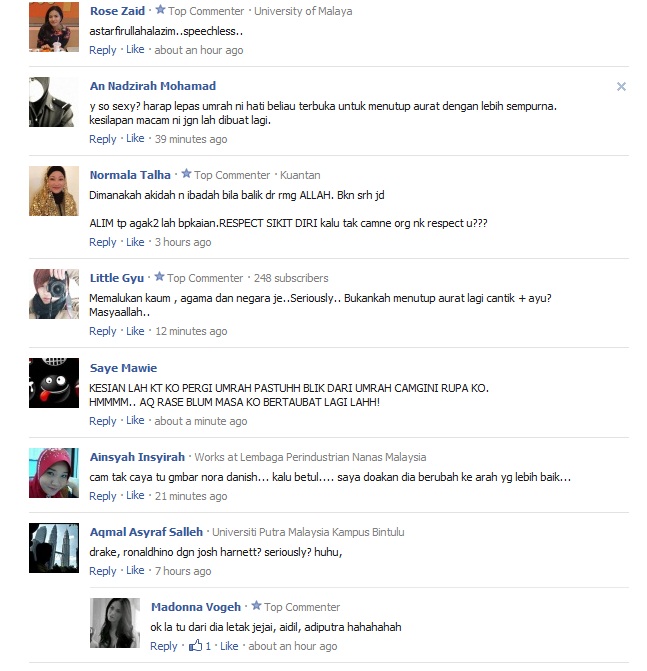Open Aqmal Asyraf Salleh's twin towers avatar

click(x=54, y=548)
